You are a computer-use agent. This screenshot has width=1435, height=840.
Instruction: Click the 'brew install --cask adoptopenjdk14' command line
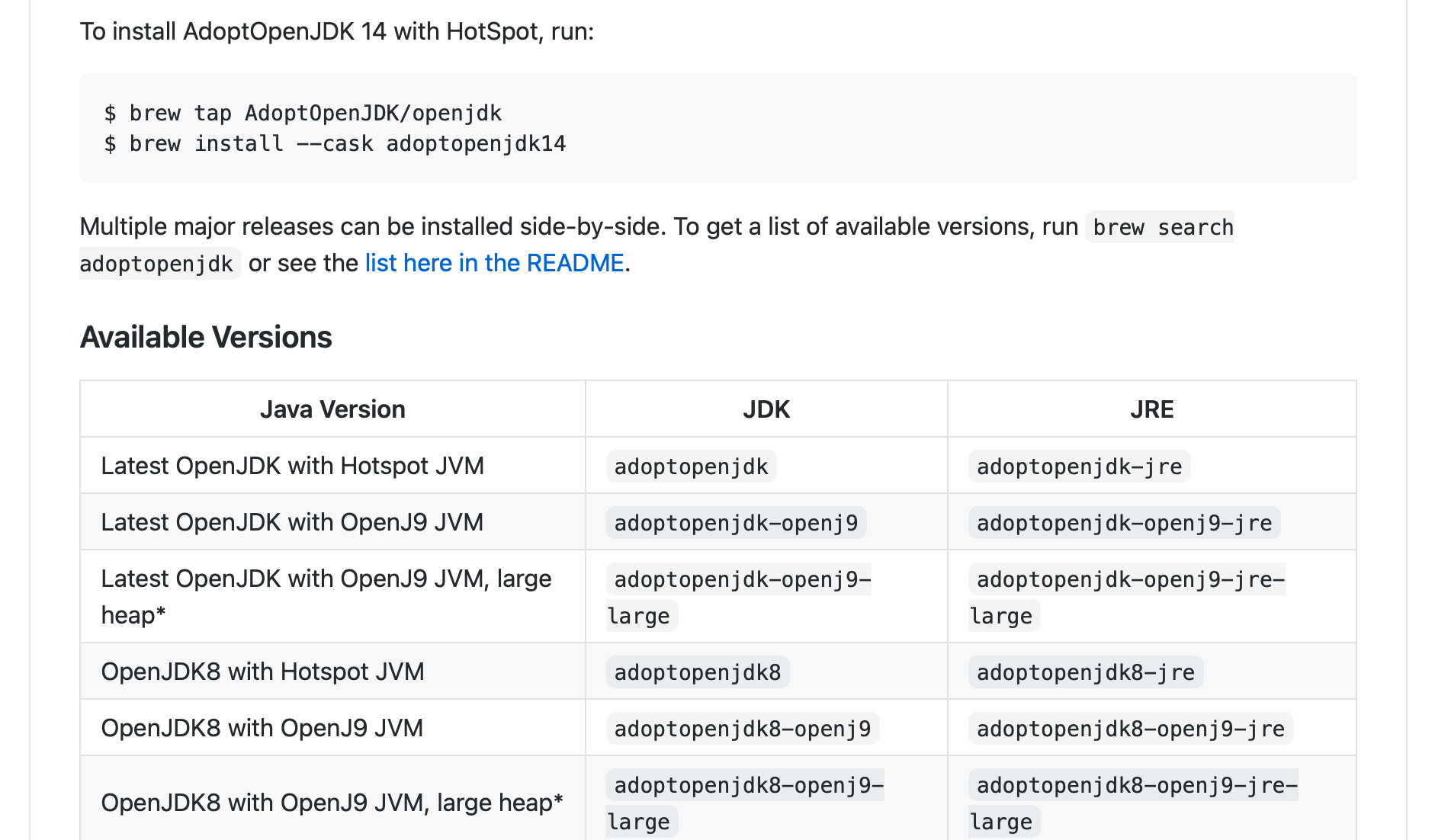(335, 143)
